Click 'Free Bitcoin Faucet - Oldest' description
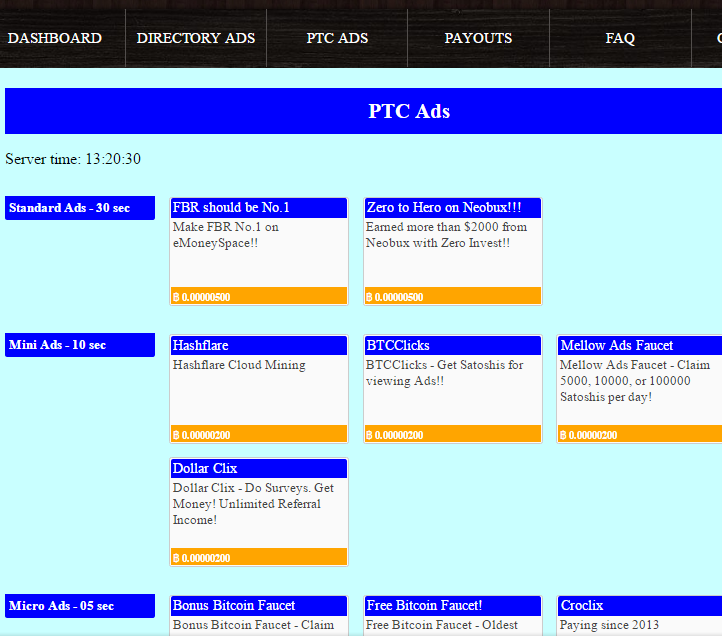 (x=442, y=625)
